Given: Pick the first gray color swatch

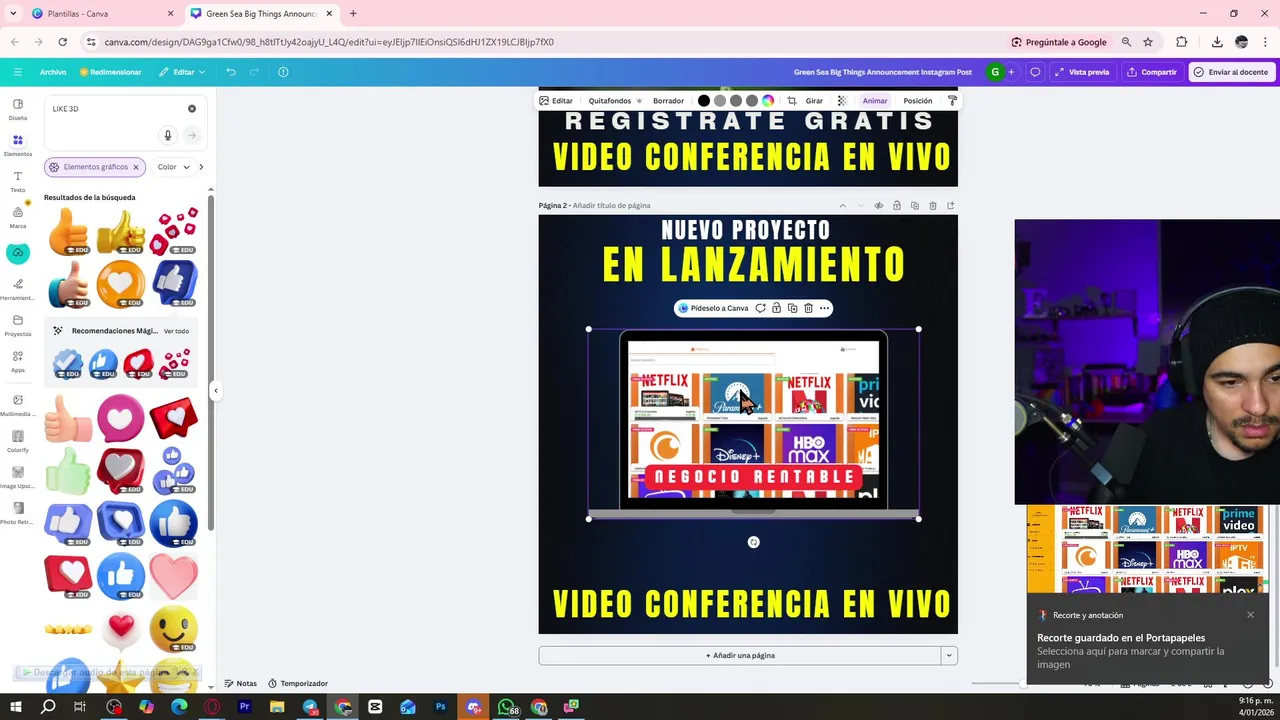Looking at the screenshot, I should coord(720,101).
